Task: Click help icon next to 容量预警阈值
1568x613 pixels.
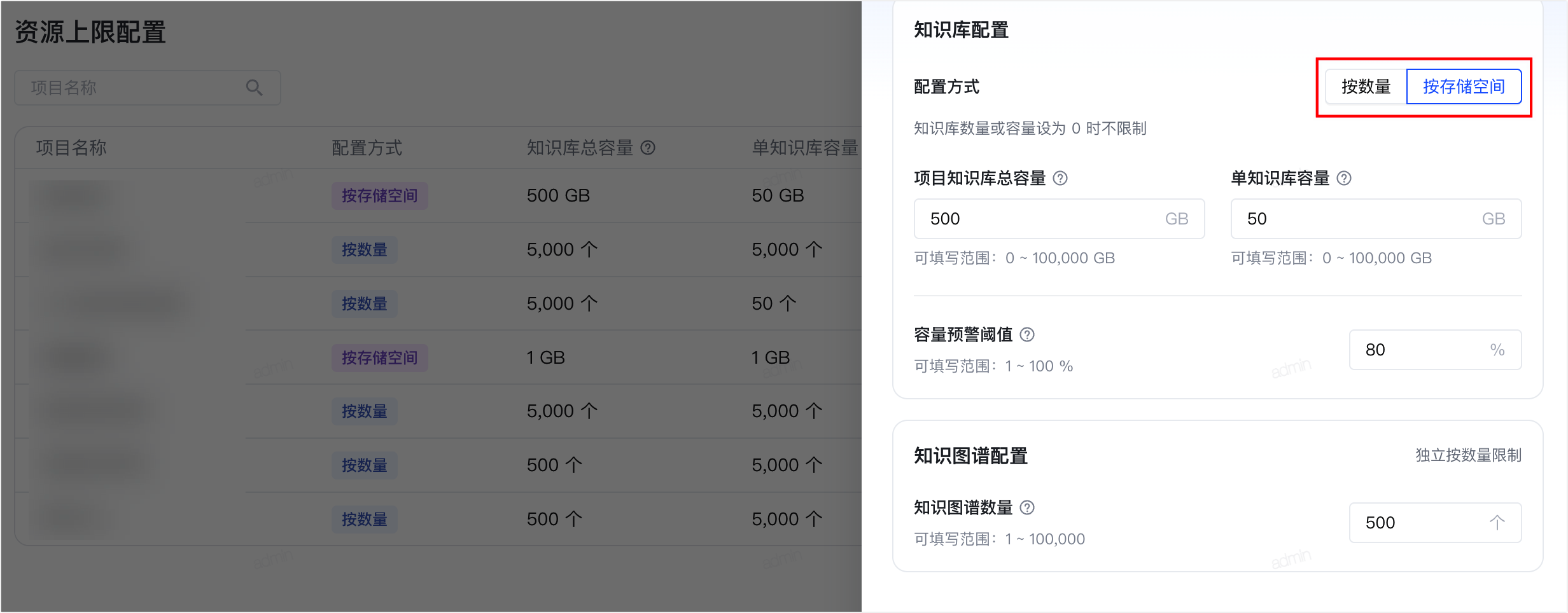Action: [x=1027, y=334]
